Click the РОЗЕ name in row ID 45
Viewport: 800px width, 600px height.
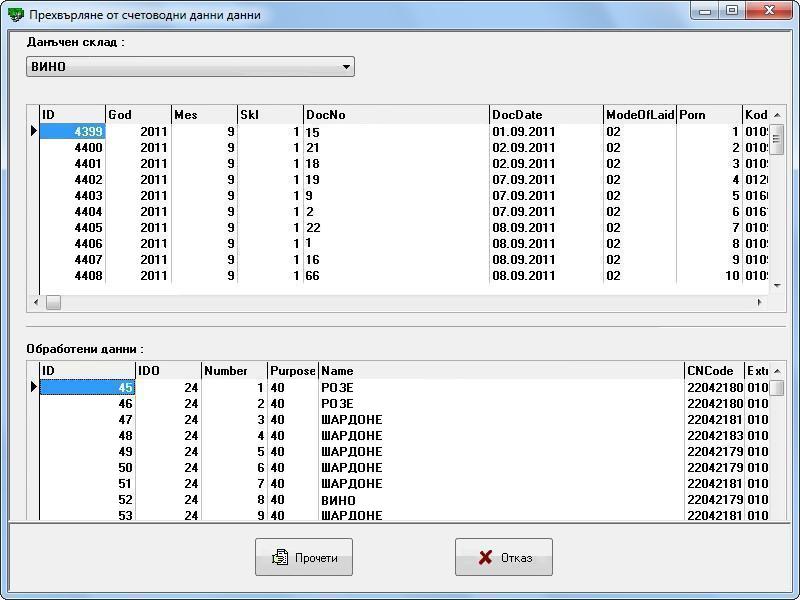[501, 387]
